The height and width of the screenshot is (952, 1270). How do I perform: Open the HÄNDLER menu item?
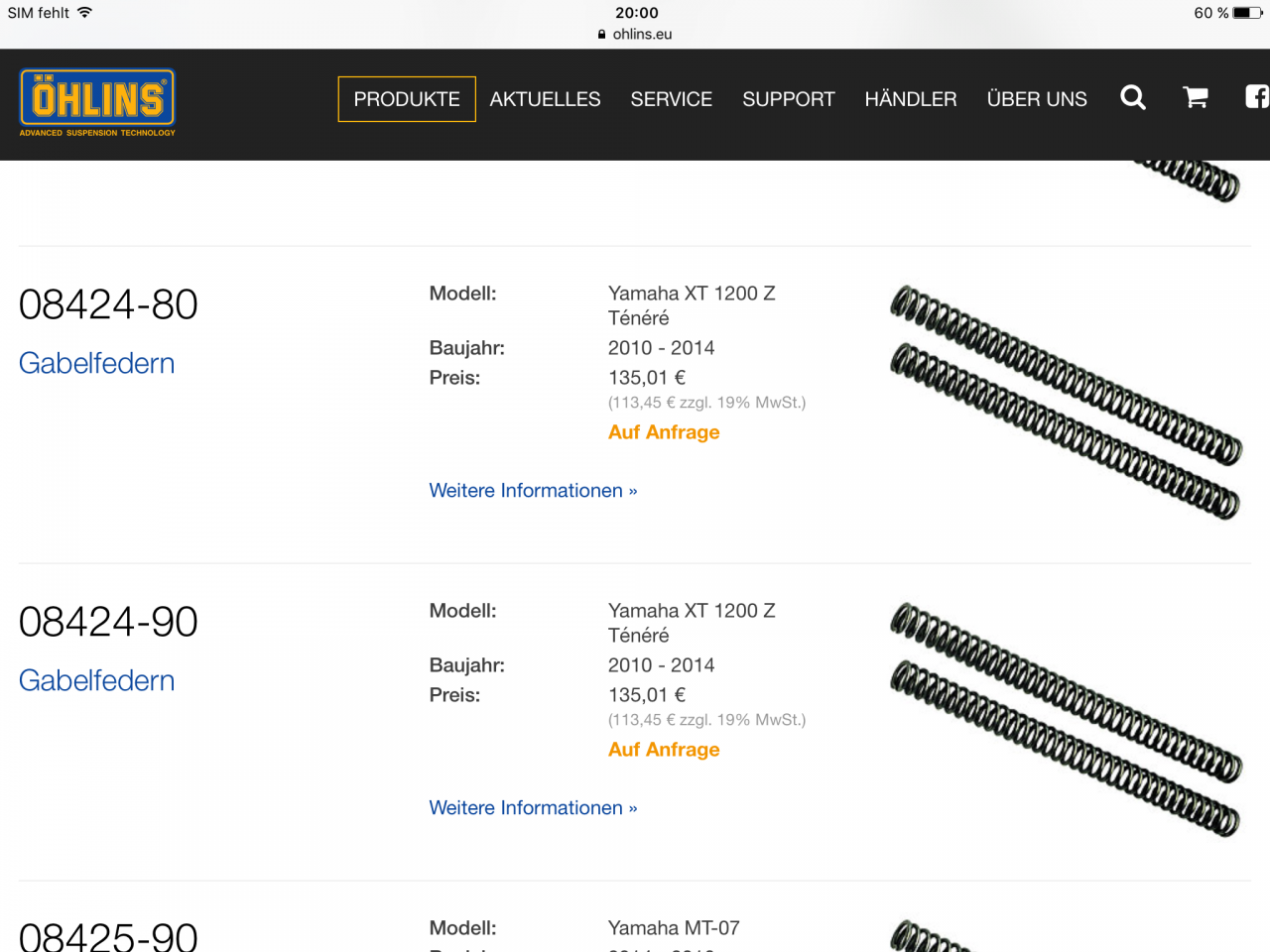(x=911, y=99)
